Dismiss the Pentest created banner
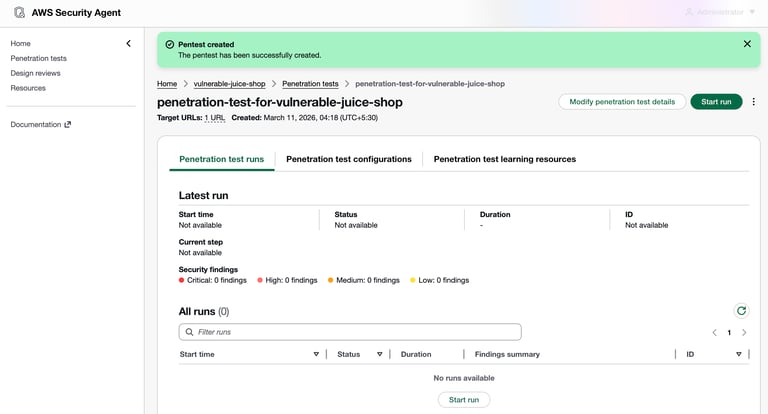This screenshot has height=414, width=768. [747, 44]
